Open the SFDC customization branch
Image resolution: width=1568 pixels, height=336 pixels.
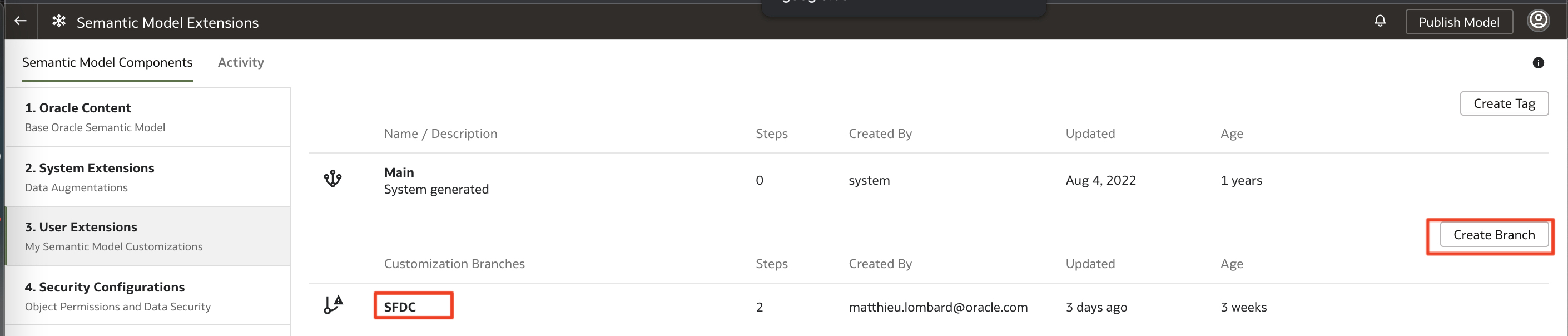click(x=400, y=307)
